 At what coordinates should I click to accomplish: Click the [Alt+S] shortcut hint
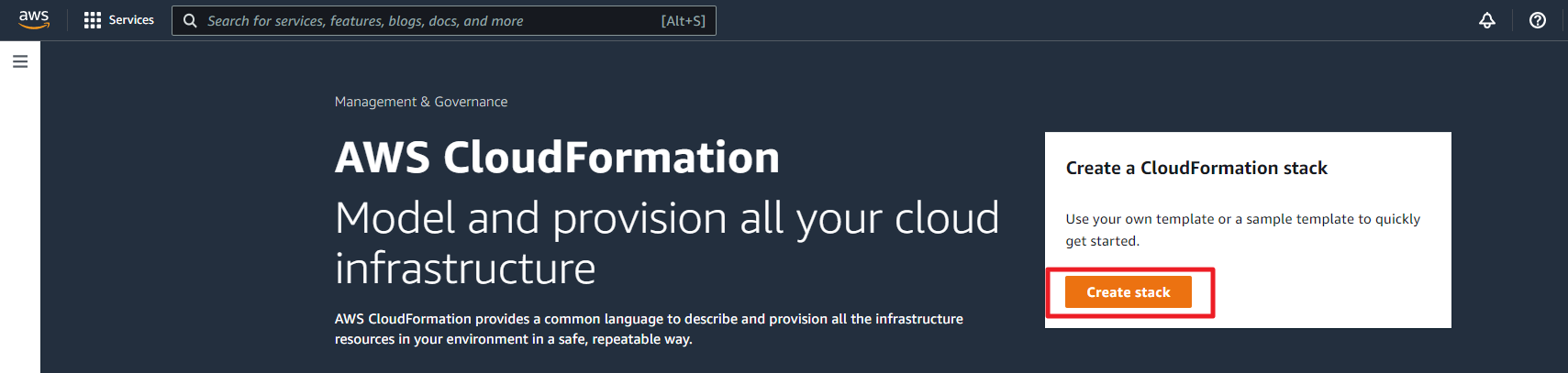(x=683, y=20)
